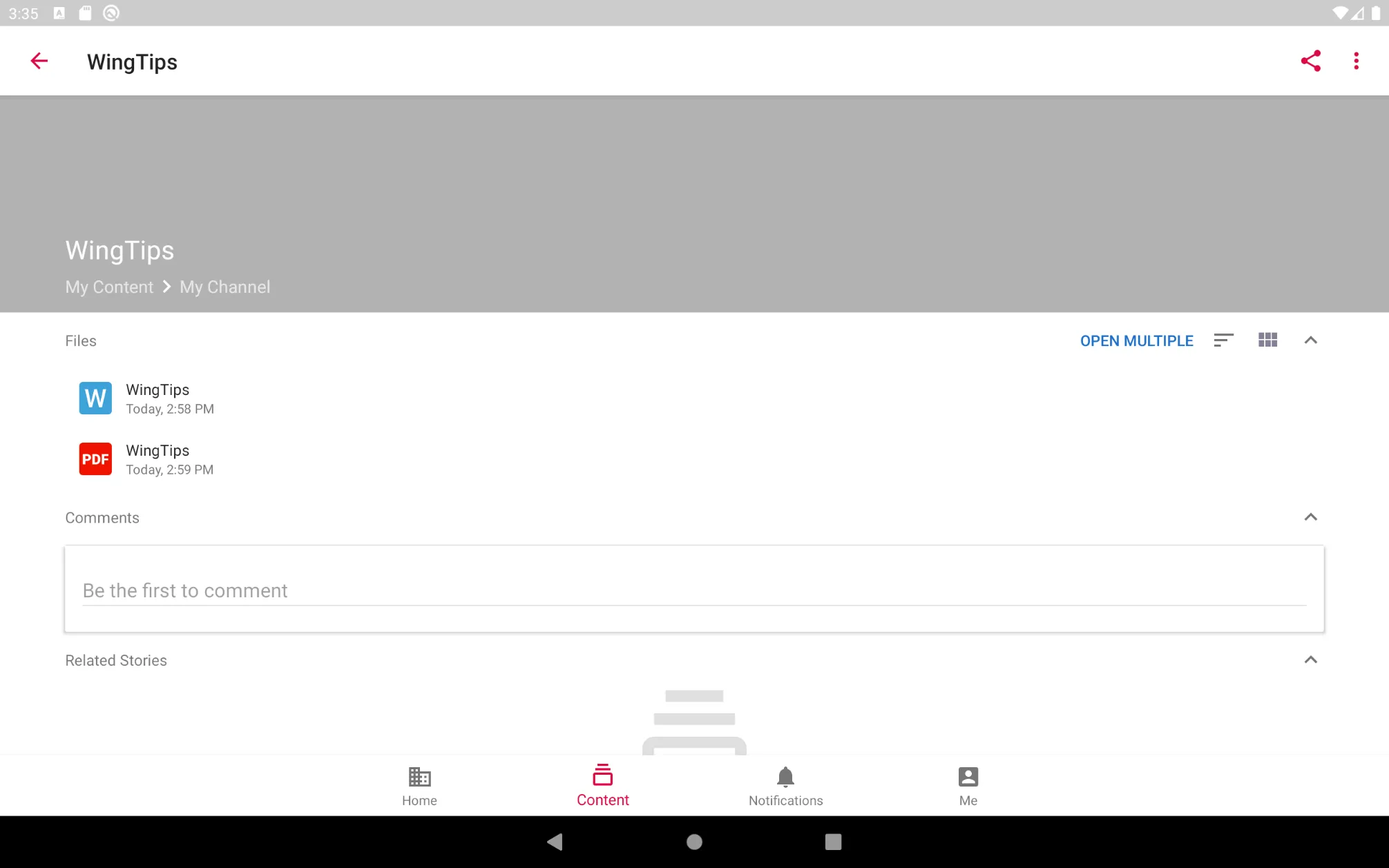Image resolution: width=1389 pixels, height=868 pixels.
Task: Open the WingTips Word document
Action: 157,397
